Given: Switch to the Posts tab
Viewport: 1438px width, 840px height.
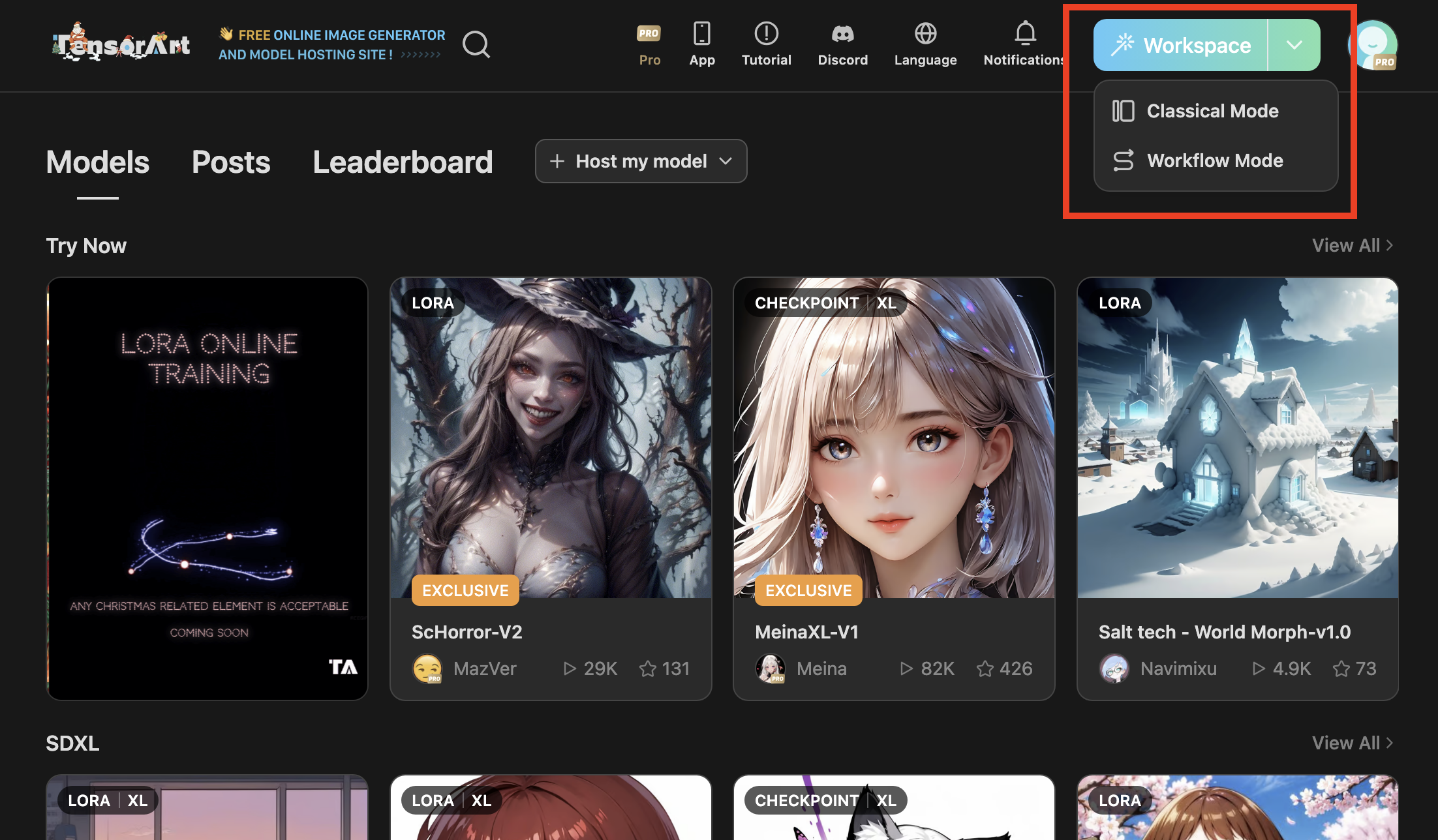Looking at the screenshot, I should click(x=231, y=162).
